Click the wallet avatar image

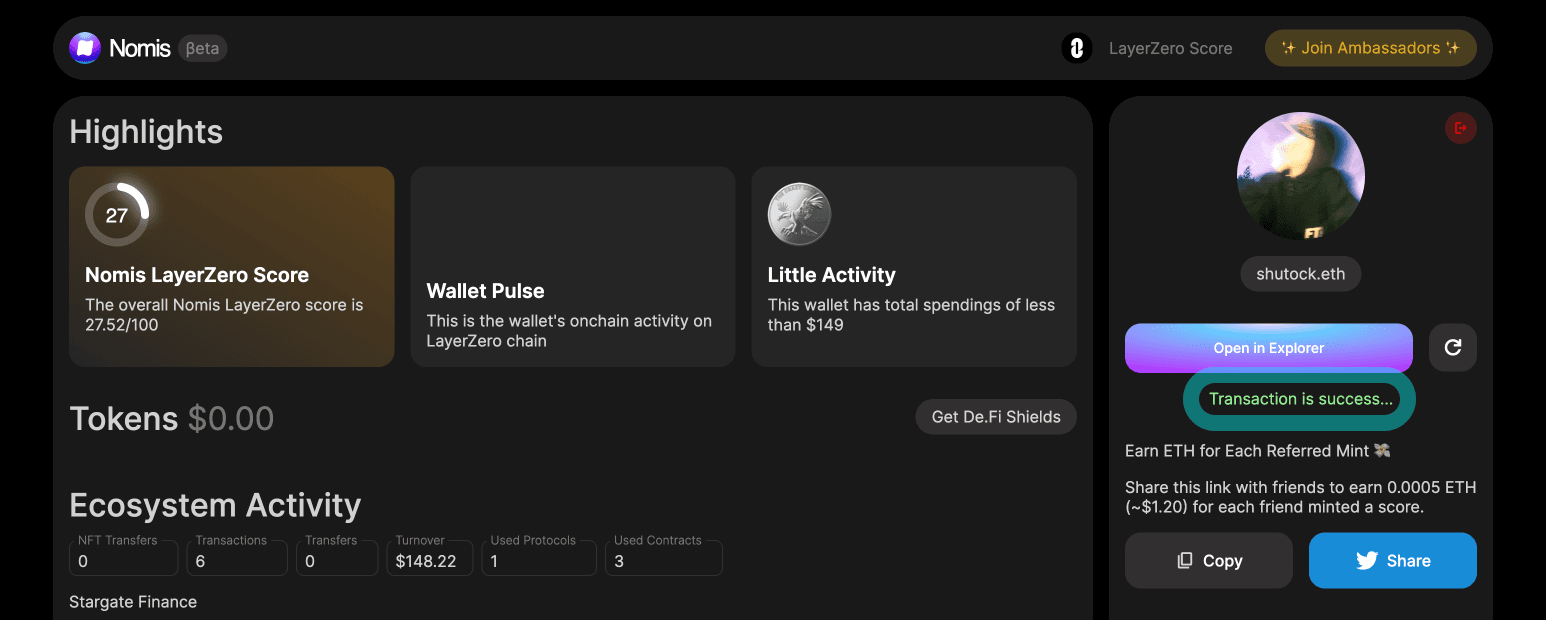click(1300, 176)
